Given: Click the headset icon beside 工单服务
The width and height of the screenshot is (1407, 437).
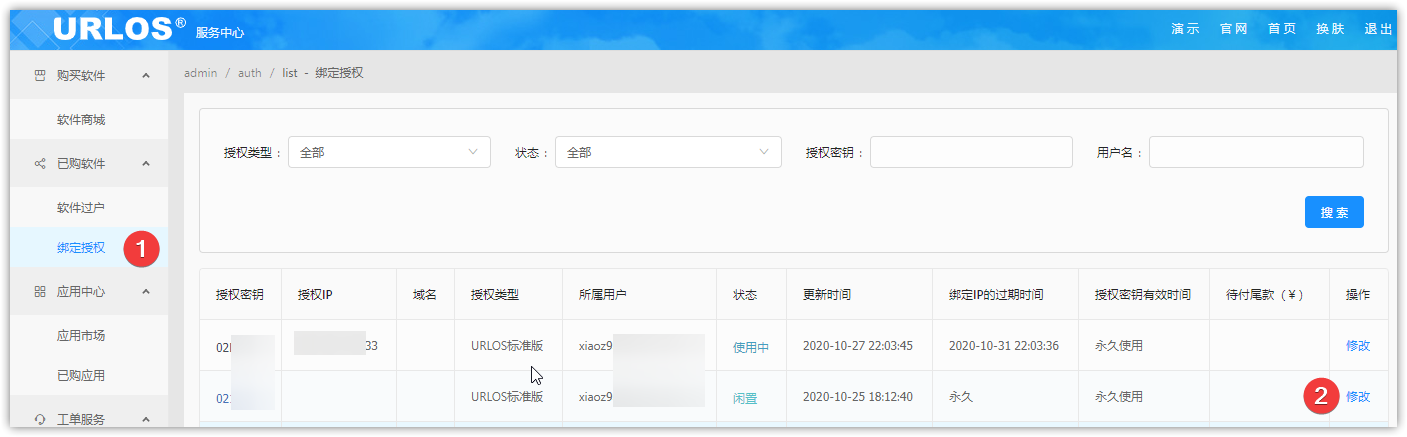Looking at the screenshot, I should 40,420.
